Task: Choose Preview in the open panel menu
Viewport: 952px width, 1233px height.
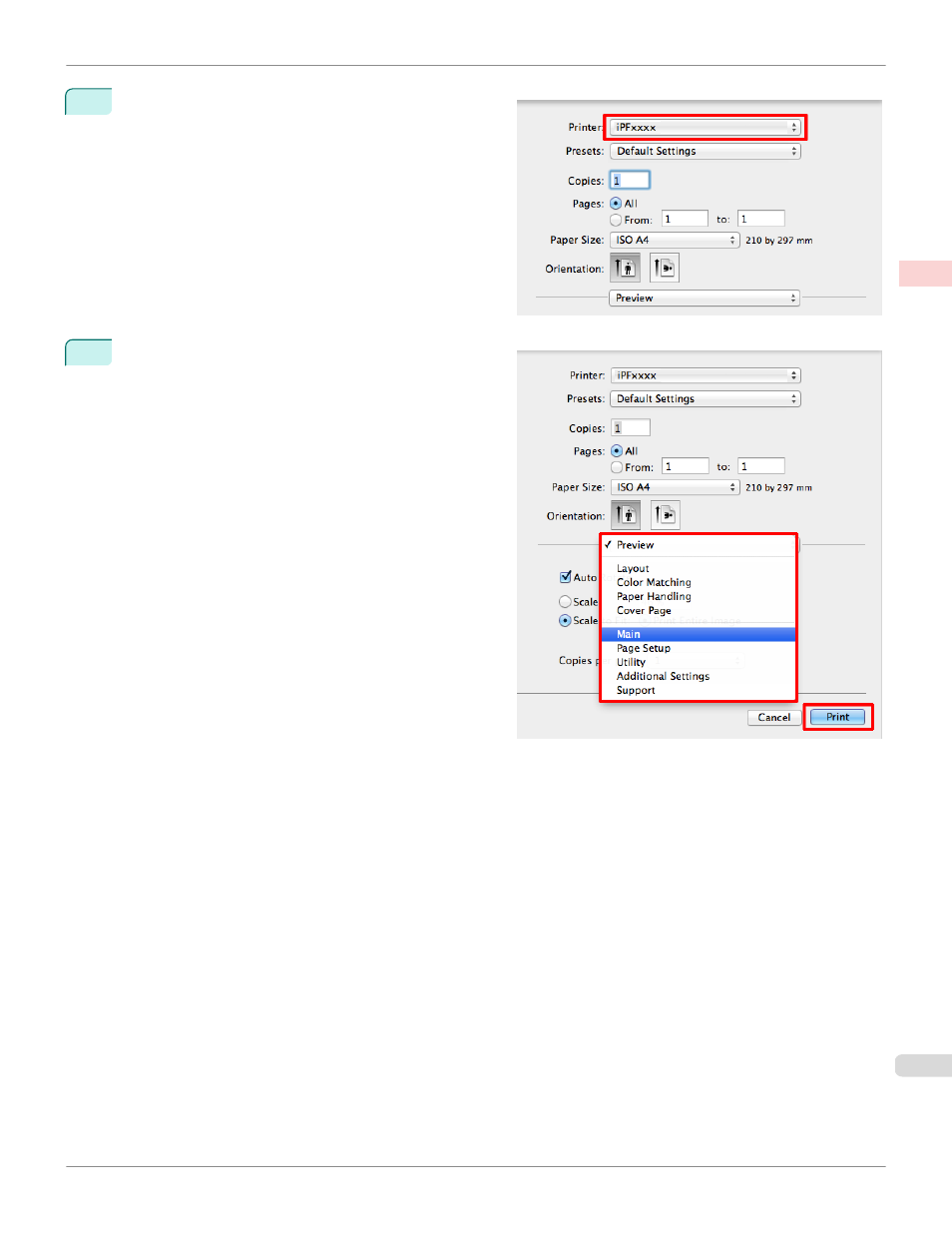Action: (x=699, y=545)
